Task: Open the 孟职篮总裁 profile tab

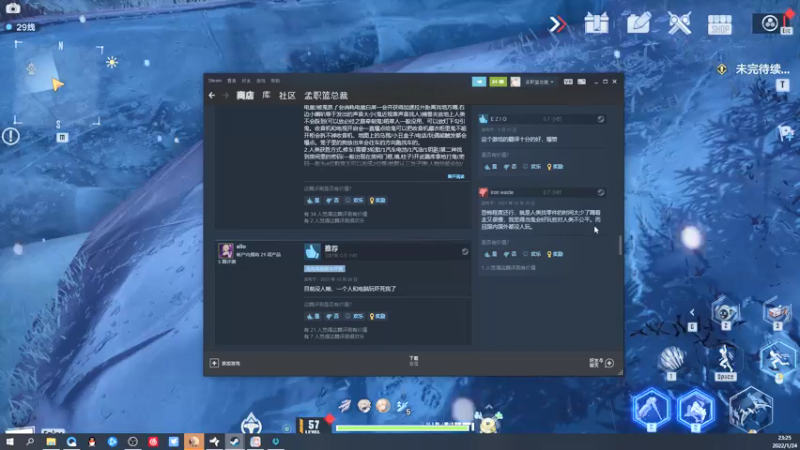Action: (326, 95)
